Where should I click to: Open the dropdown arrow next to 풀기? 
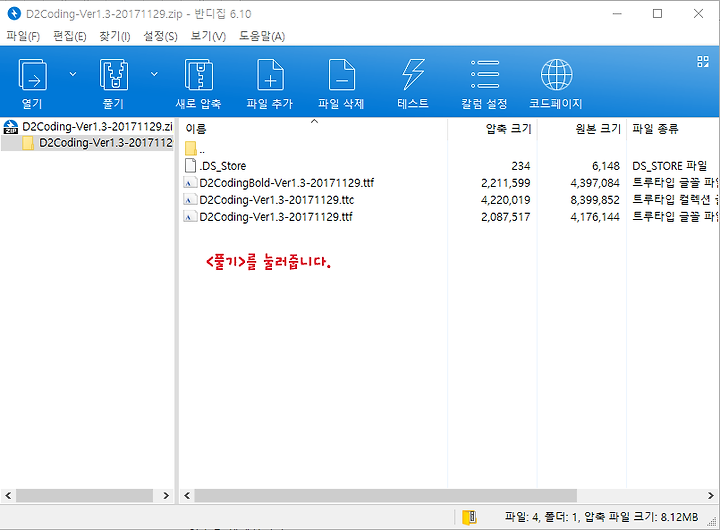pos(154,74)
